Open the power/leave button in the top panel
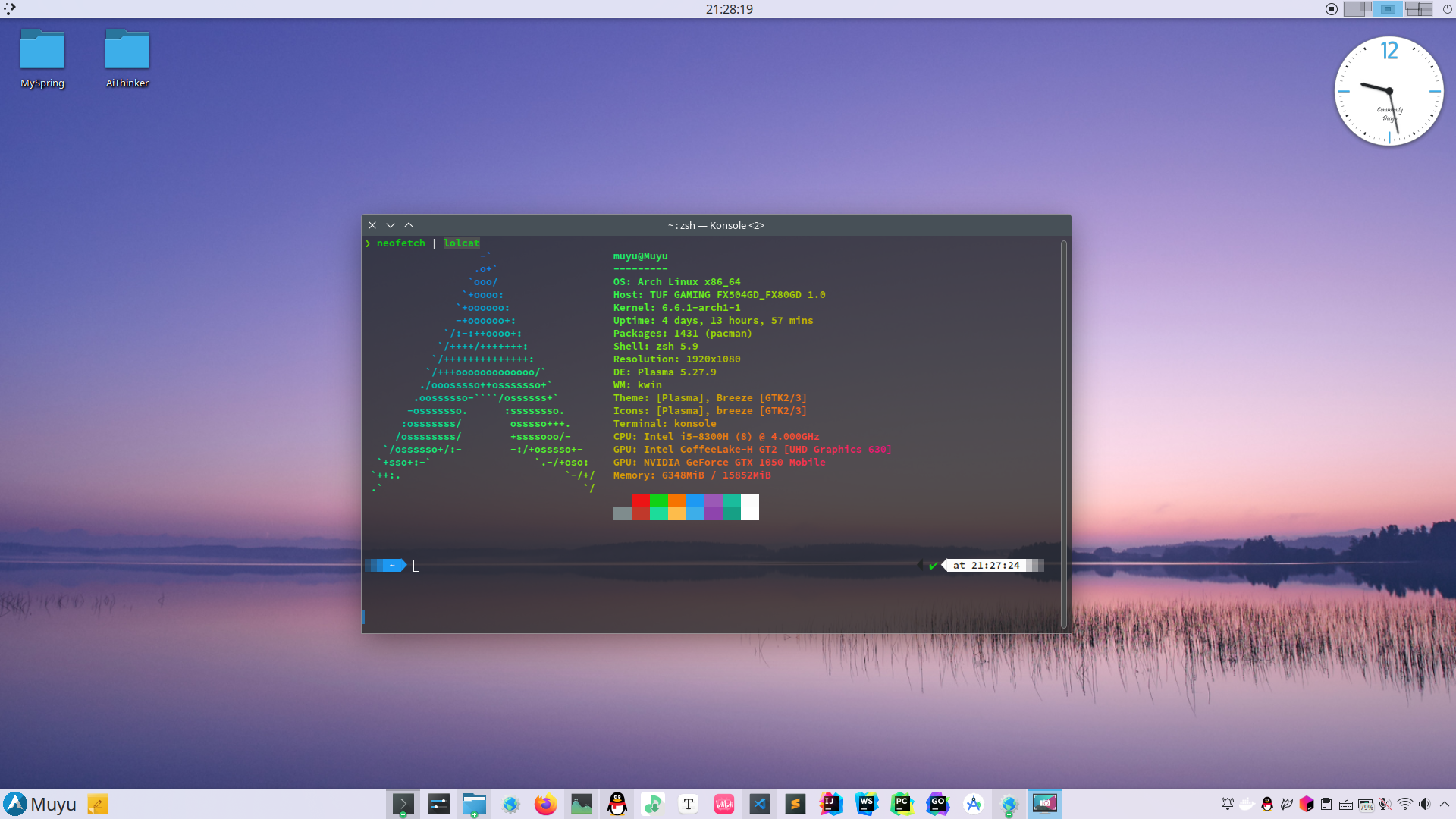The height and width of the screenshot is (819, 1456). (1447, 9)
